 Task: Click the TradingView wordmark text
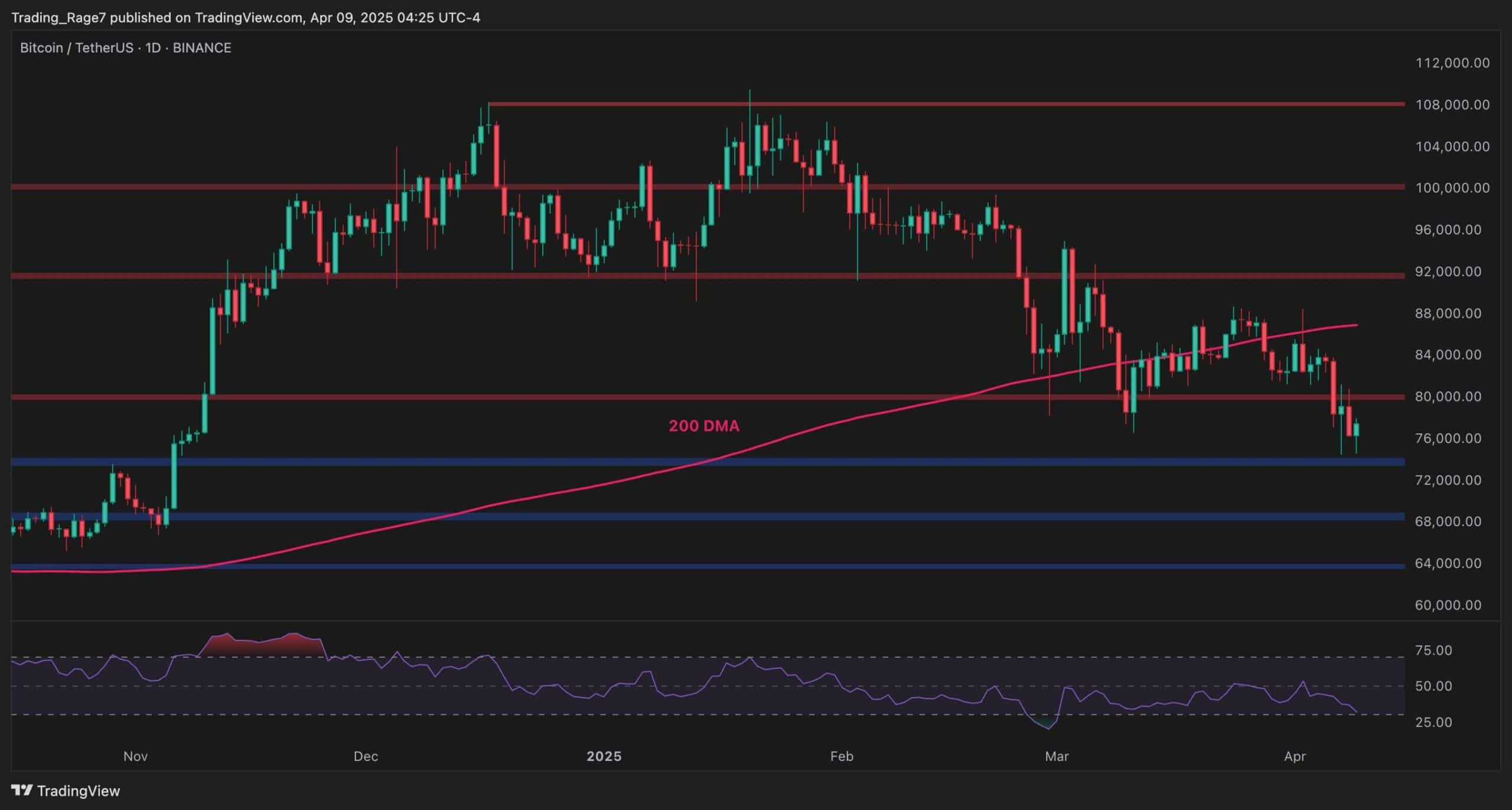pyautogui.click(x=78, y=791)
